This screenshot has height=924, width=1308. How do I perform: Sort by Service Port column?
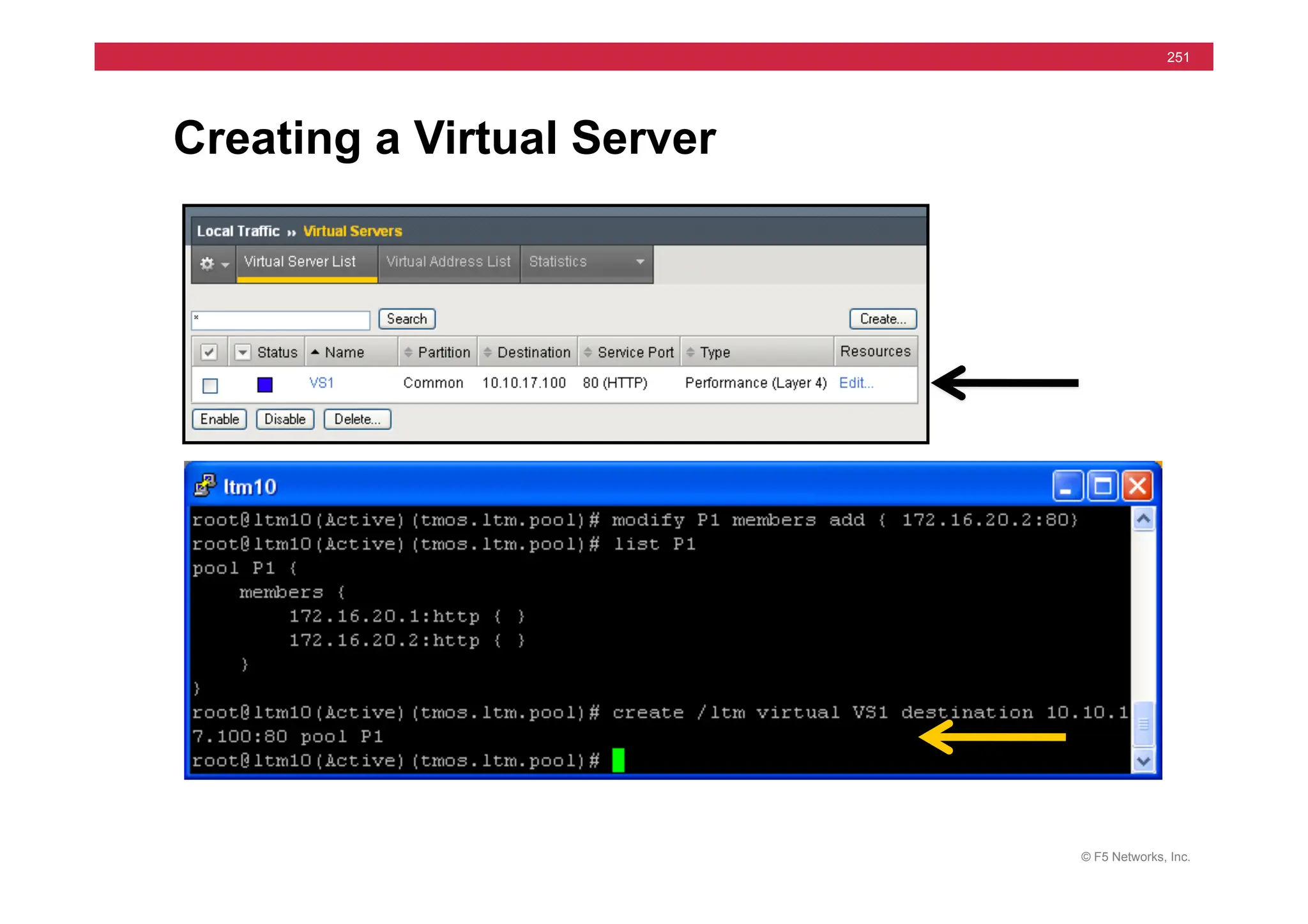(x=628, y=352)
